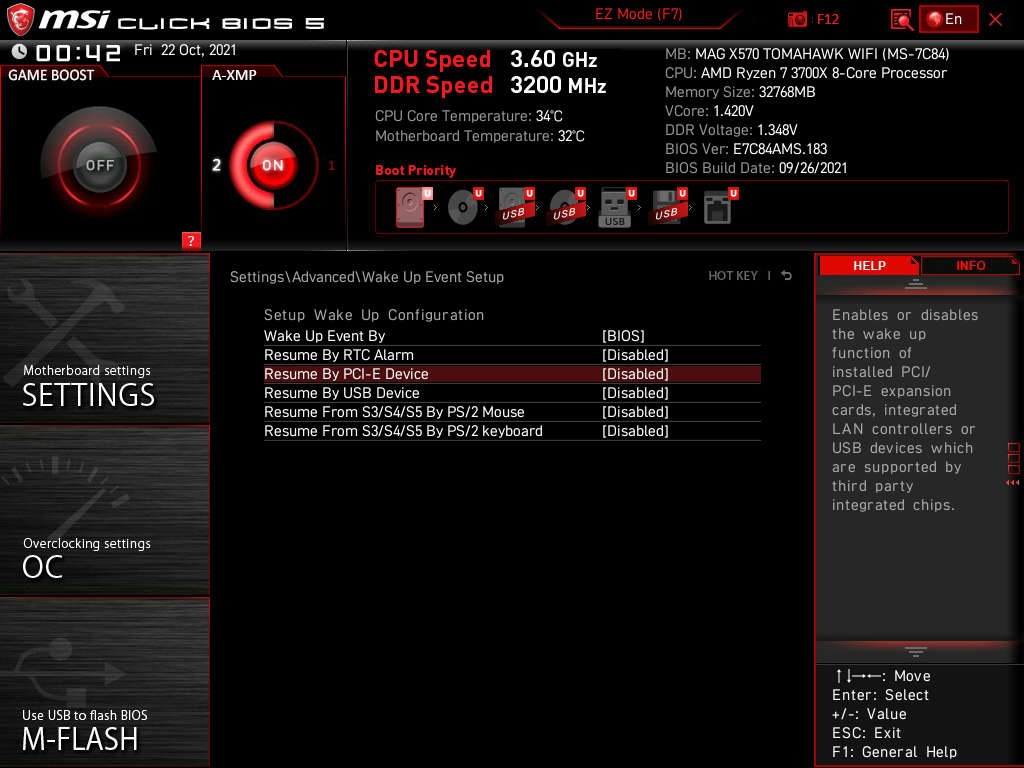Click the MSI dragon shield logo

(20, 20)
